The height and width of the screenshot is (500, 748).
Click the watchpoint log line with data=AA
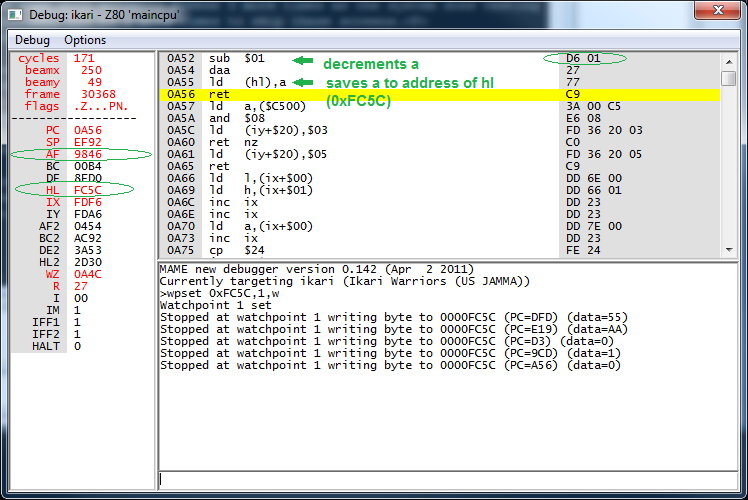click(x=394, y=329)
